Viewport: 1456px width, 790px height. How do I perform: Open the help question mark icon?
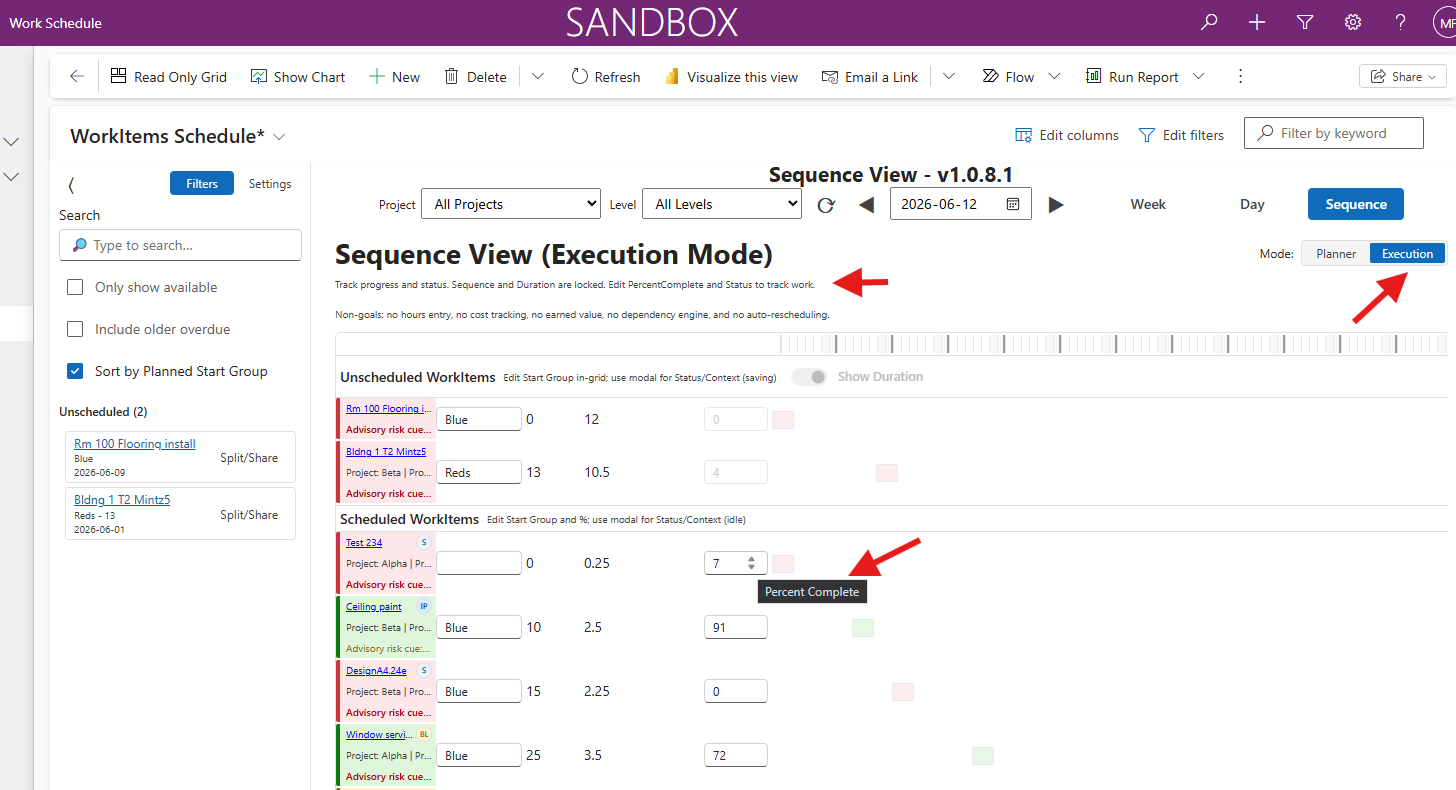[1401, 22]
